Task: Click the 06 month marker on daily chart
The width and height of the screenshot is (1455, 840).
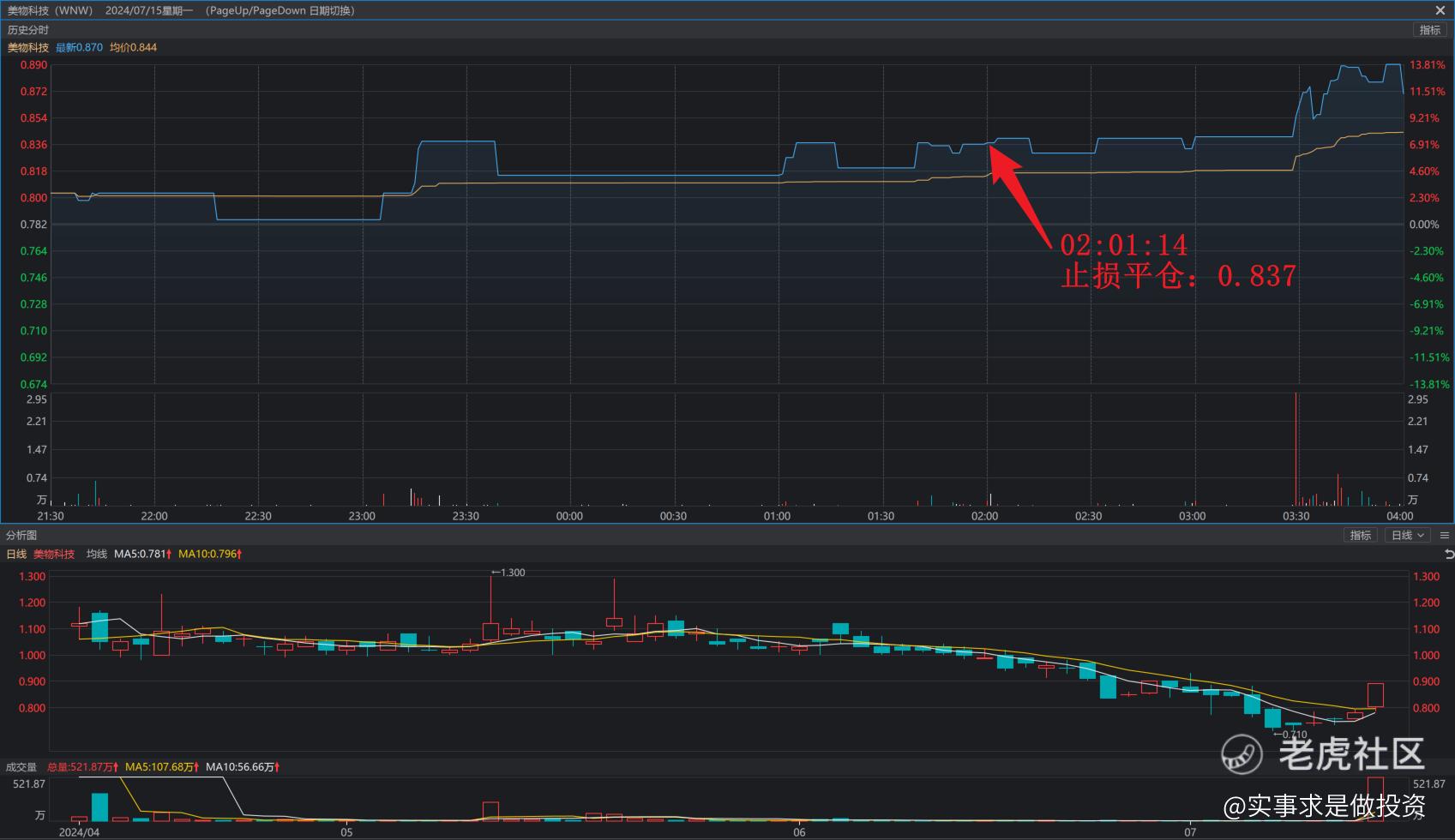Action: coord(799,832)
